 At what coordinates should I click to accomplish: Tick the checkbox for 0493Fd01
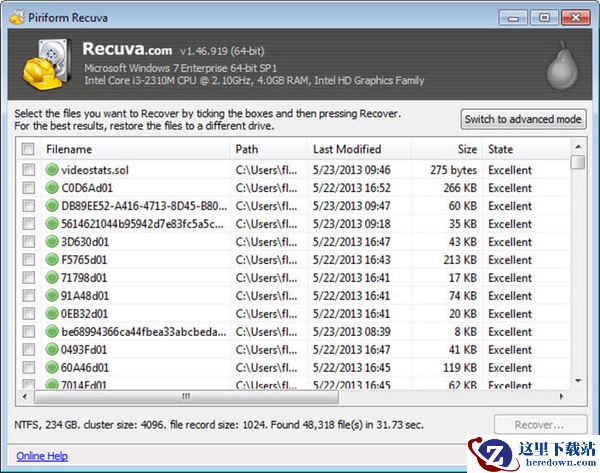point(29,349)
